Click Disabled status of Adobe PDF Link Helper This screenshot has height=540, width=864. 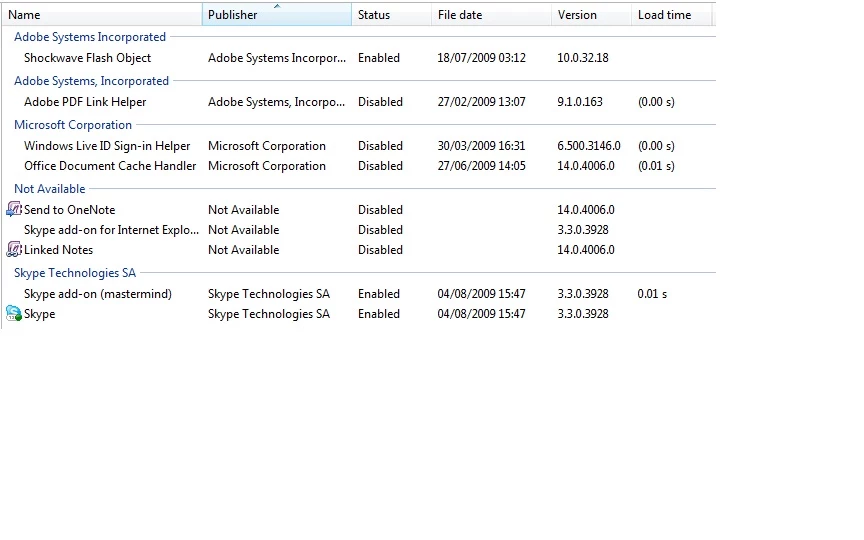click(x=380, y=102)
